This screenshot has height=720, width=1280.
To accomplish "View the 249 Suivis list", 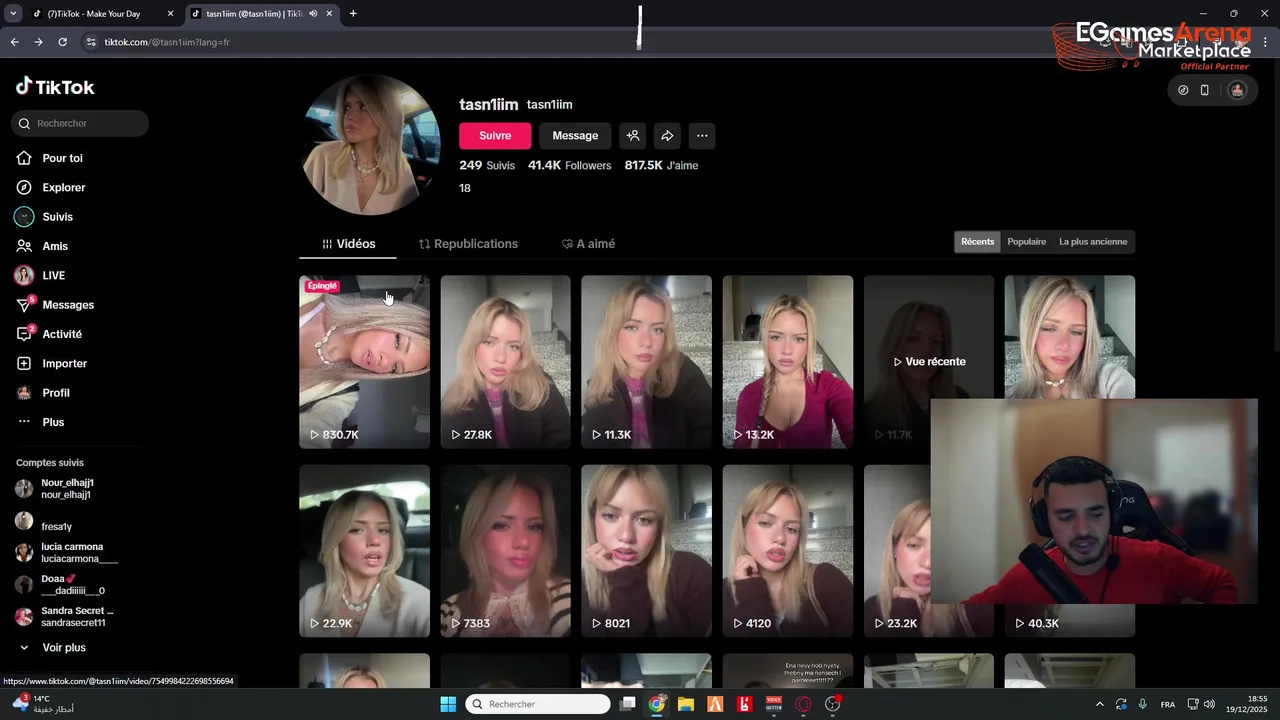I will pyautogui.click(x=487, y=165).
